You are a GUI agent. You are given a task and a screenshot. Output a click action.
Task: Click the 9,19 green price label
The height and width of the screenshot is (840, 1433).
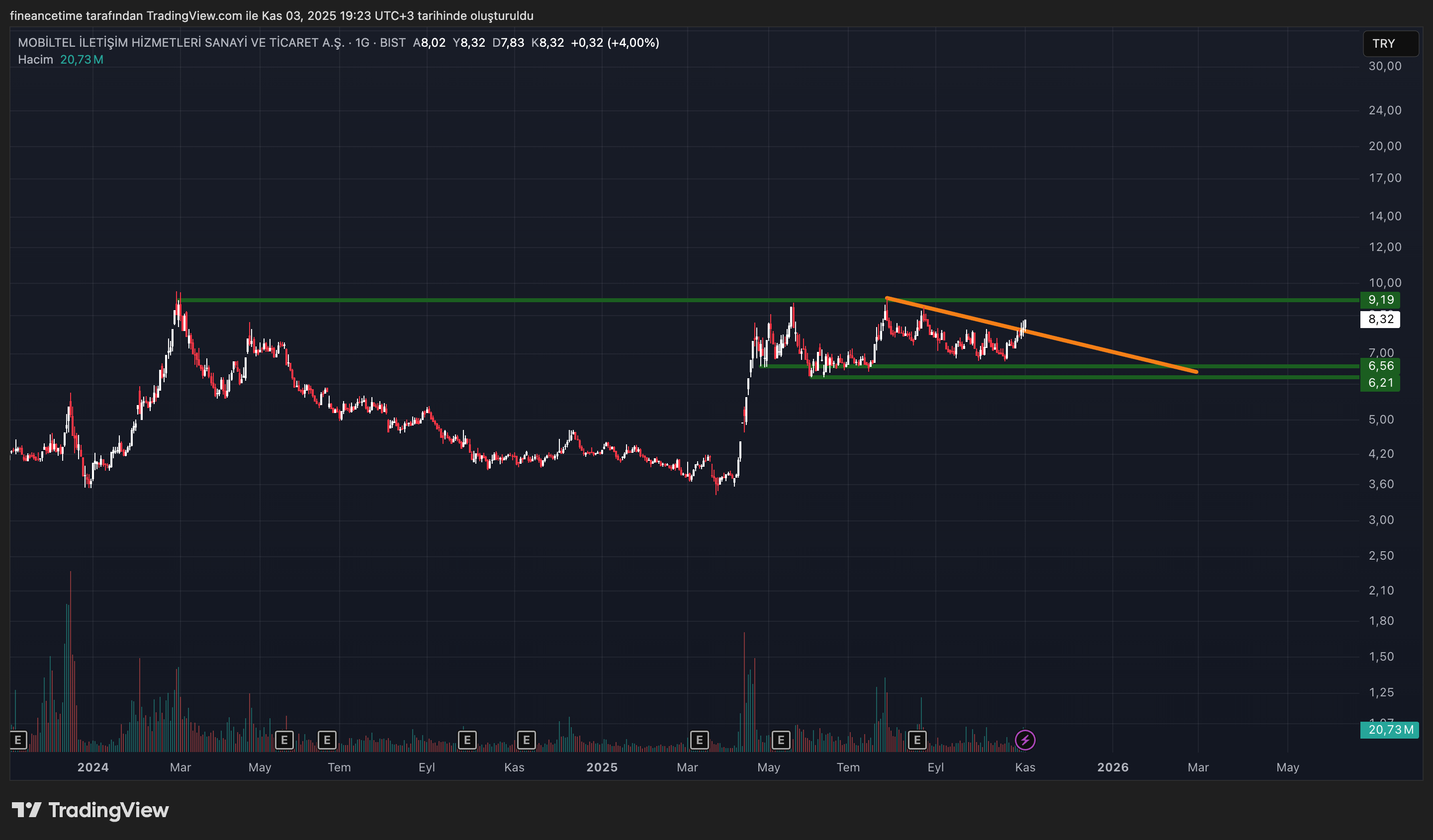[1380, 300]
